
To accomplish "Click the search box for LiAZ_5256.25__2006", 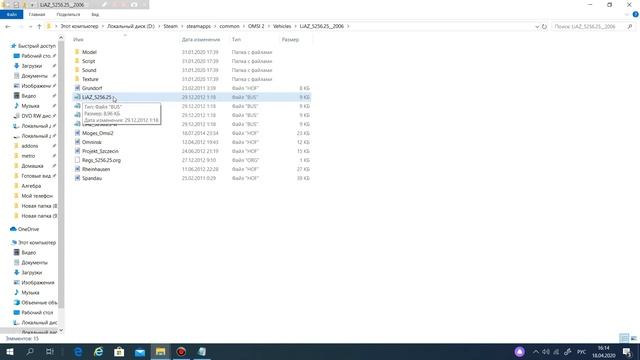I will 593,26.
